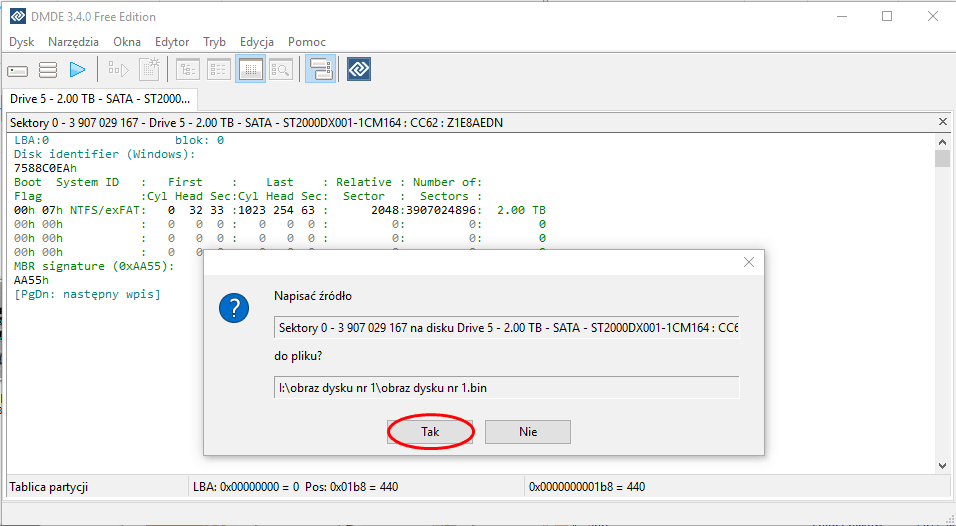Viewport: 956px width, 526px height.
Task: Open the Tryb menu
Action: pos(214,42)
